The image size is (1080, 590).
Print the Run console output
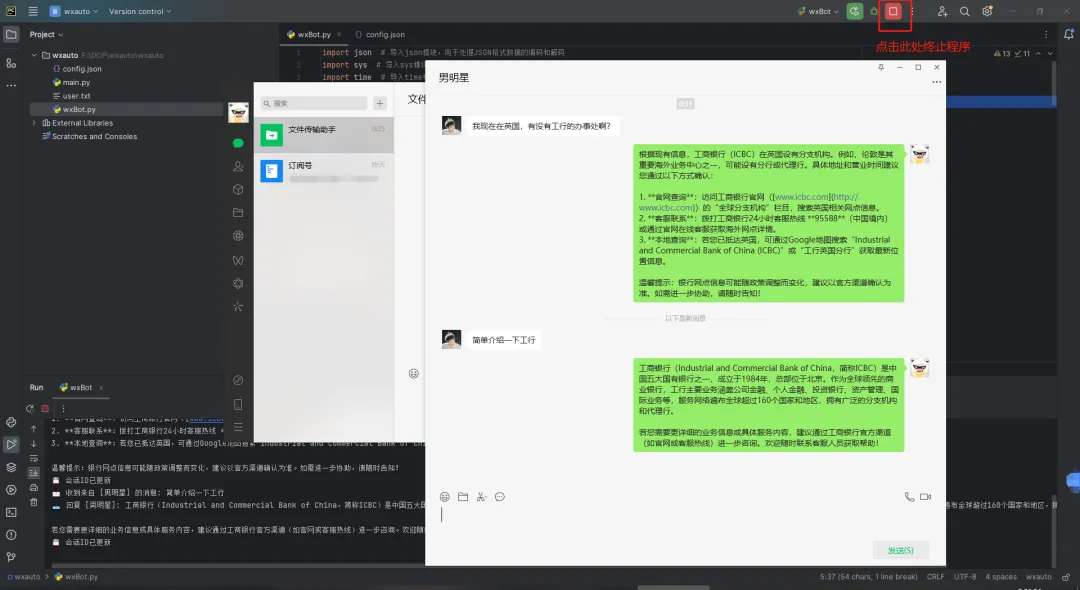(34, 487)
